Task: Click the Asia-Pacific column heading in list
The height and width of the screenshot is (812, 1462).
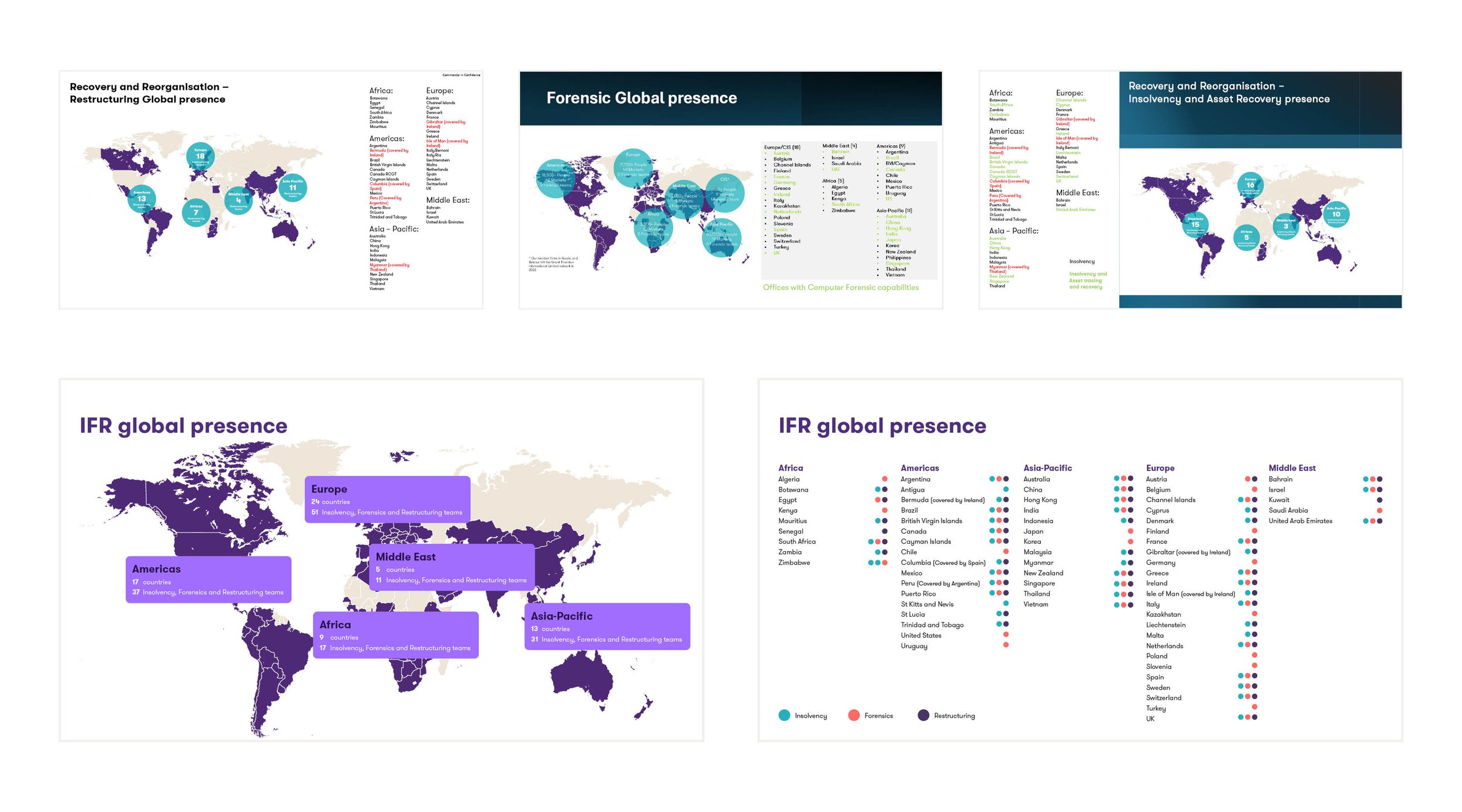Action: [1047, 468]
